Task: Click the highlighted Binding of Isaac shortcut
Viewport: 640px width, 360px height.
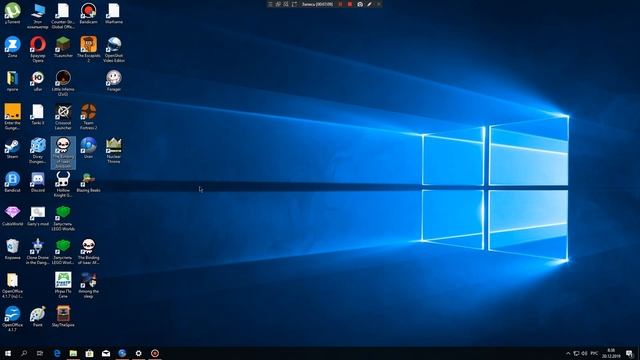Action: pos(63,153)
